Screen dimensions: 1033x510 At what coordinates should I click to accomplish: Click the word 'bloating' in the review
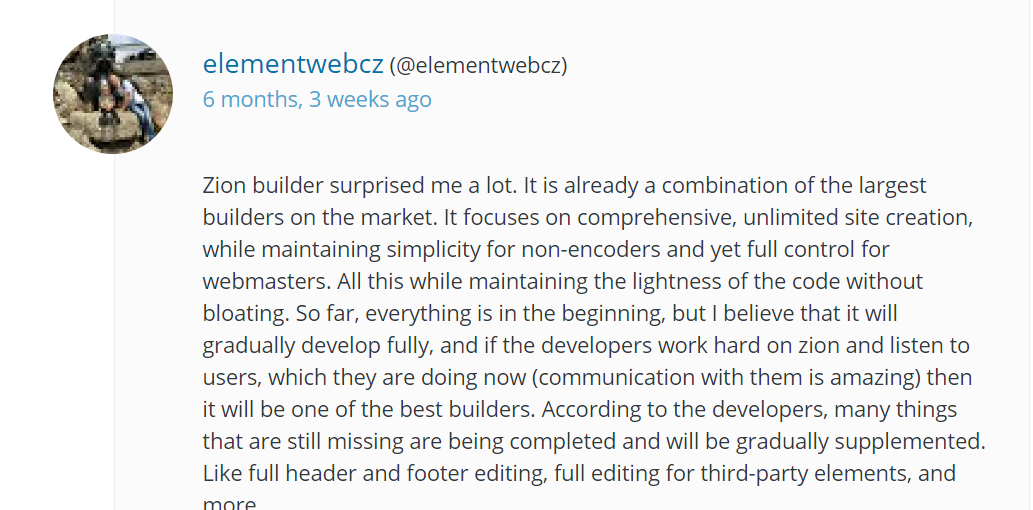[243, 313]
